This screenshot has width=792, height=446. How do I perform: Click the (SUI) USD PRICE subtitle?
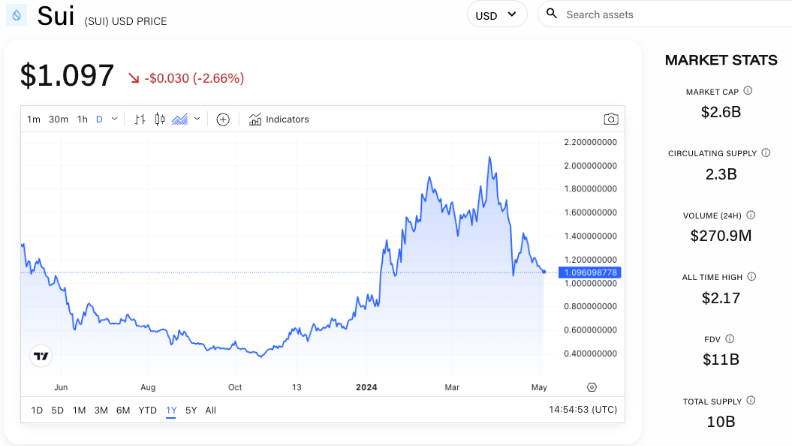click(x=125, y=21)
